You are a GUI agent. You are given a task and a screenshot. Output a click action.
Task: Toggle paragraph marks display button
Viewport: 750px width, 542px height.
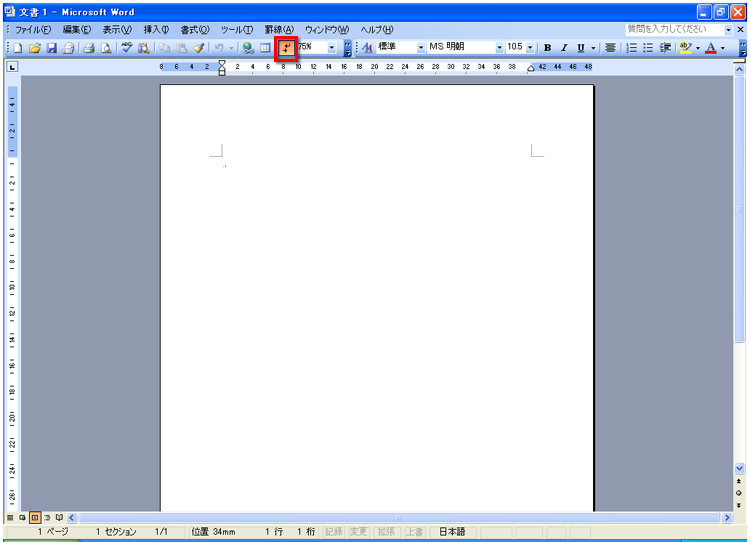click(x=286, y=48)
